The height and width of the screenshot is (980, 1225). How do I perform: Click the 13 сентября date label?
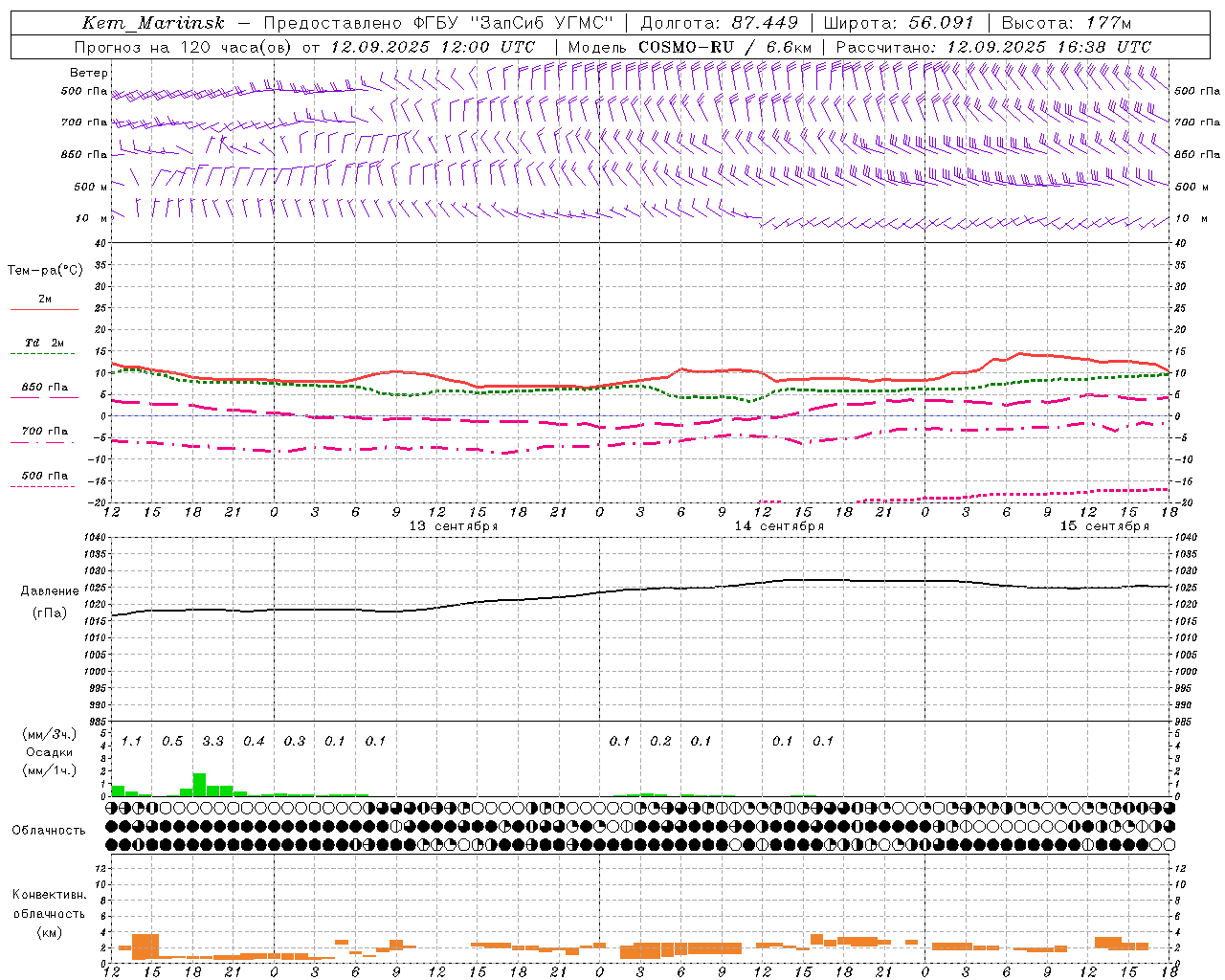click(x=454, y=525)
